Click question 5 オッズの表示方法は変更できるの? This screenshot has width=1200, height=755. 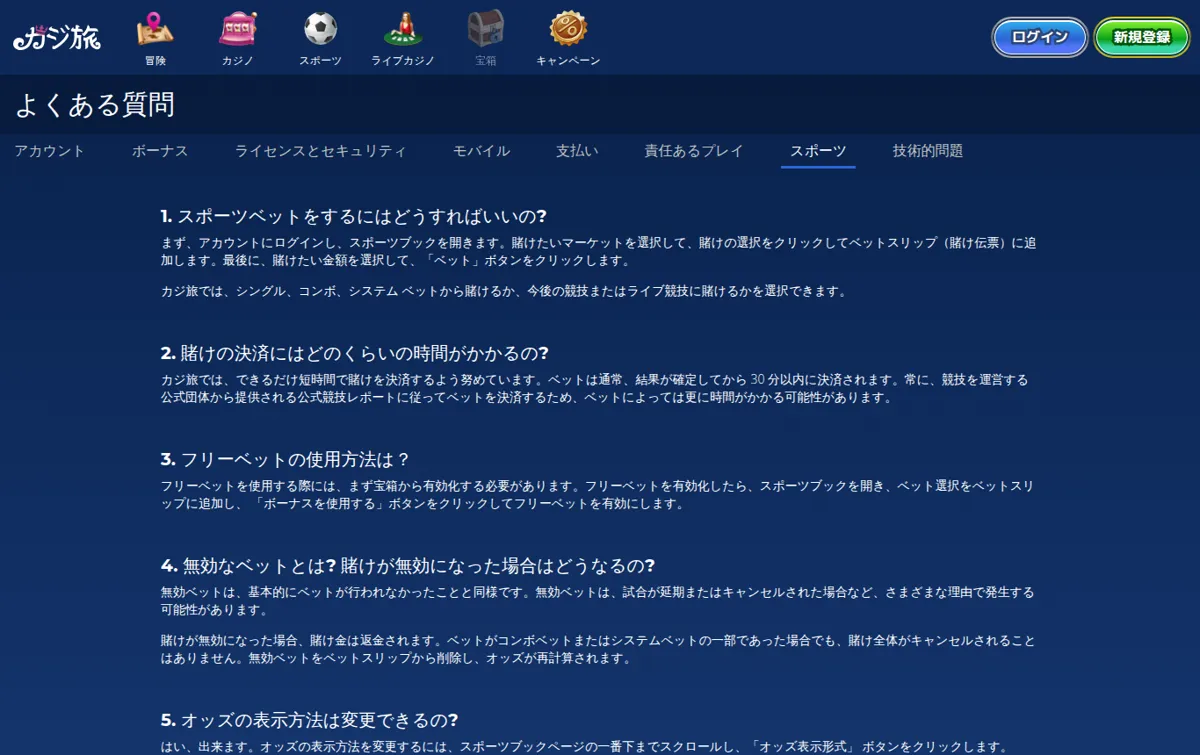pyautogui.click(x=309, y=720)
